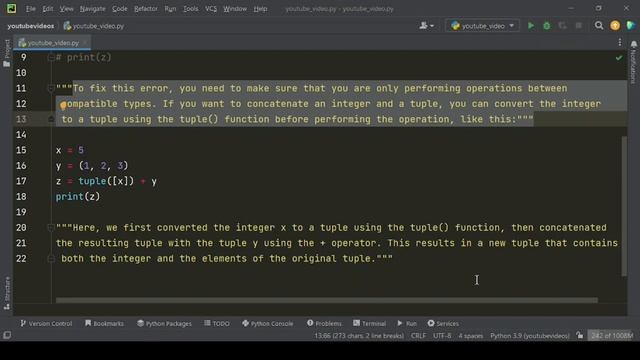Open the JetBrains Toolbox icon at top right
This screenshot has height=360, width=640.
630,26
